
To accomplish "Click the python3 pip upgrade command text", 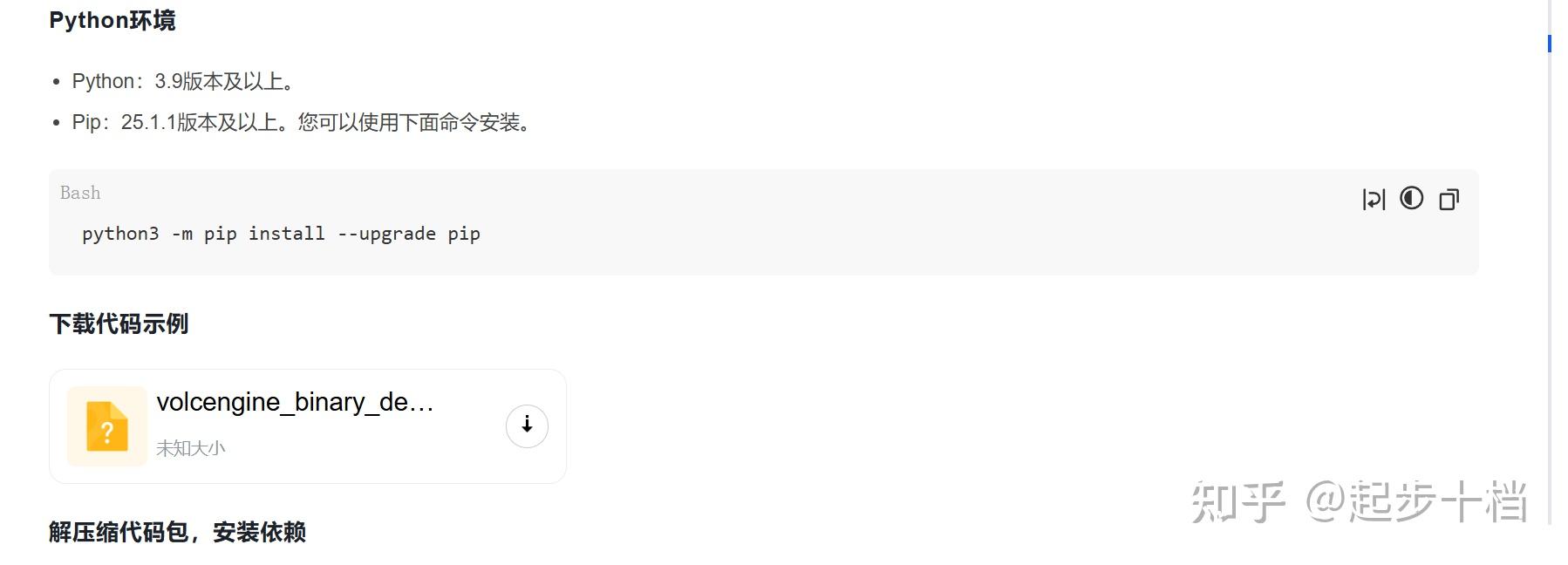I will [x=281, y=234].
